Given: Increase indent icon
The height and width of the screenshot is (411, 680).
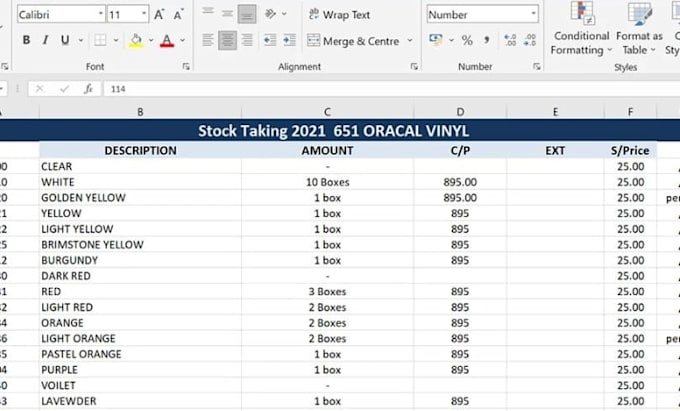Looking at the screenshot, I should click(289, 40).
